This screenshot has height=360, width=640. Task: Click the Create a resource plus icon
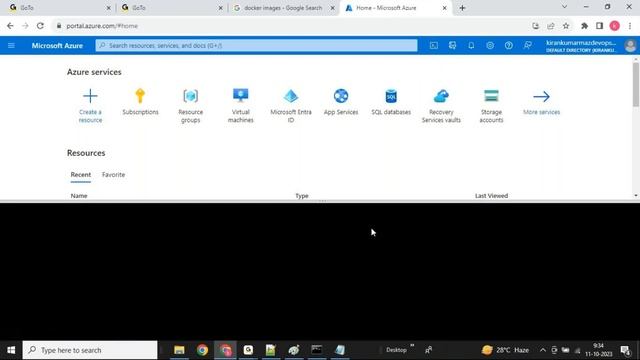tap(90, 96)
